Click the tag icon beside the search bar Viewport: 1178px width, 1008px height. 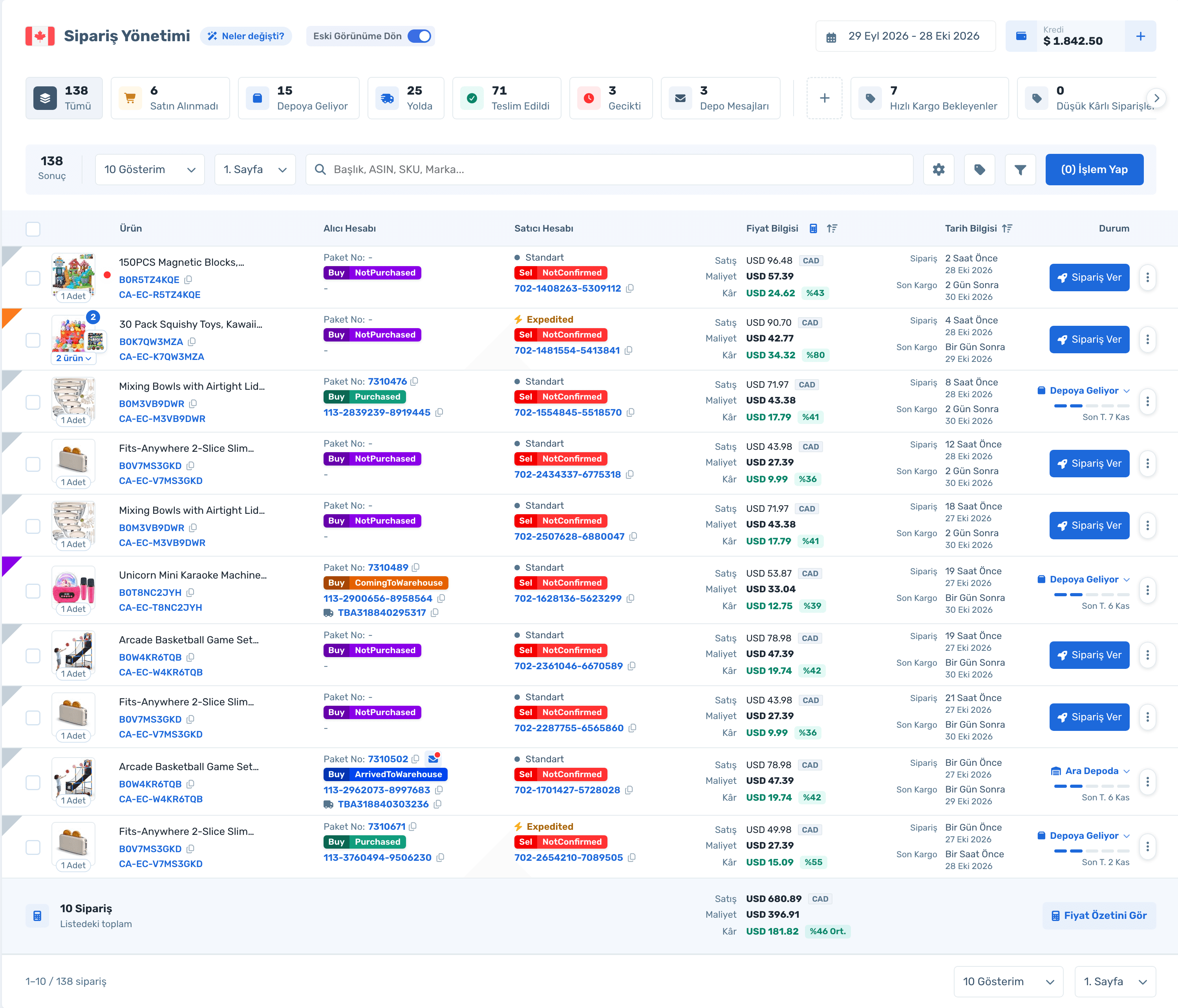[980, 169]
